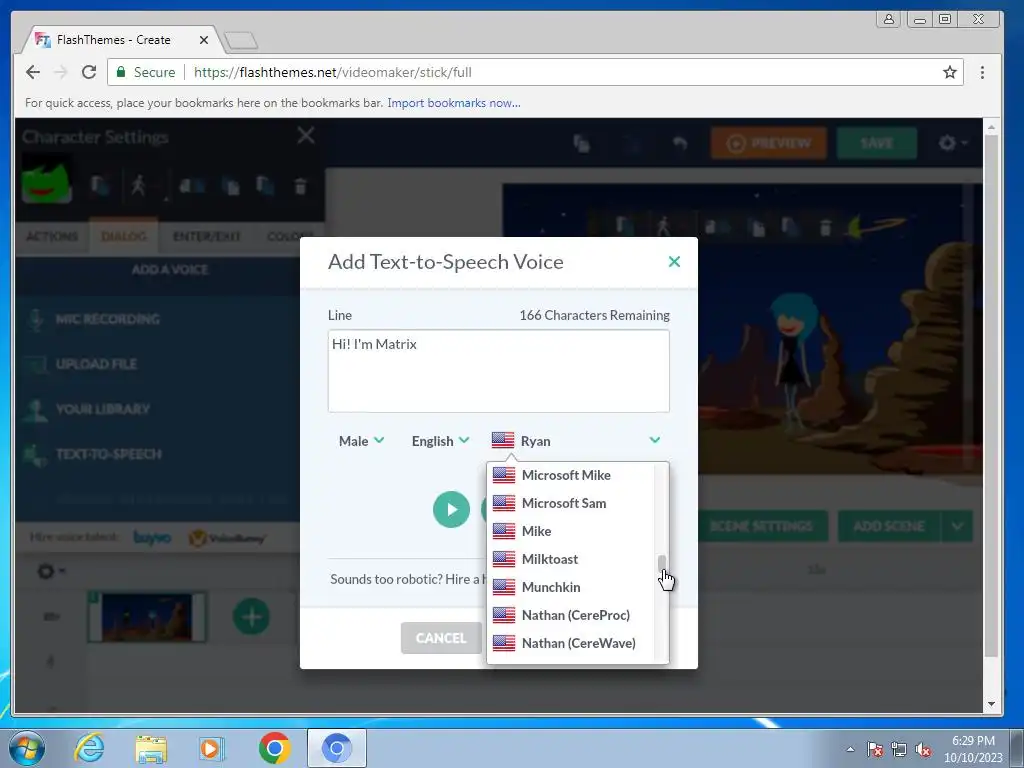Click the green character thumbnail
The height and width of the screenshot is (768, 1024).
point(46,181)
